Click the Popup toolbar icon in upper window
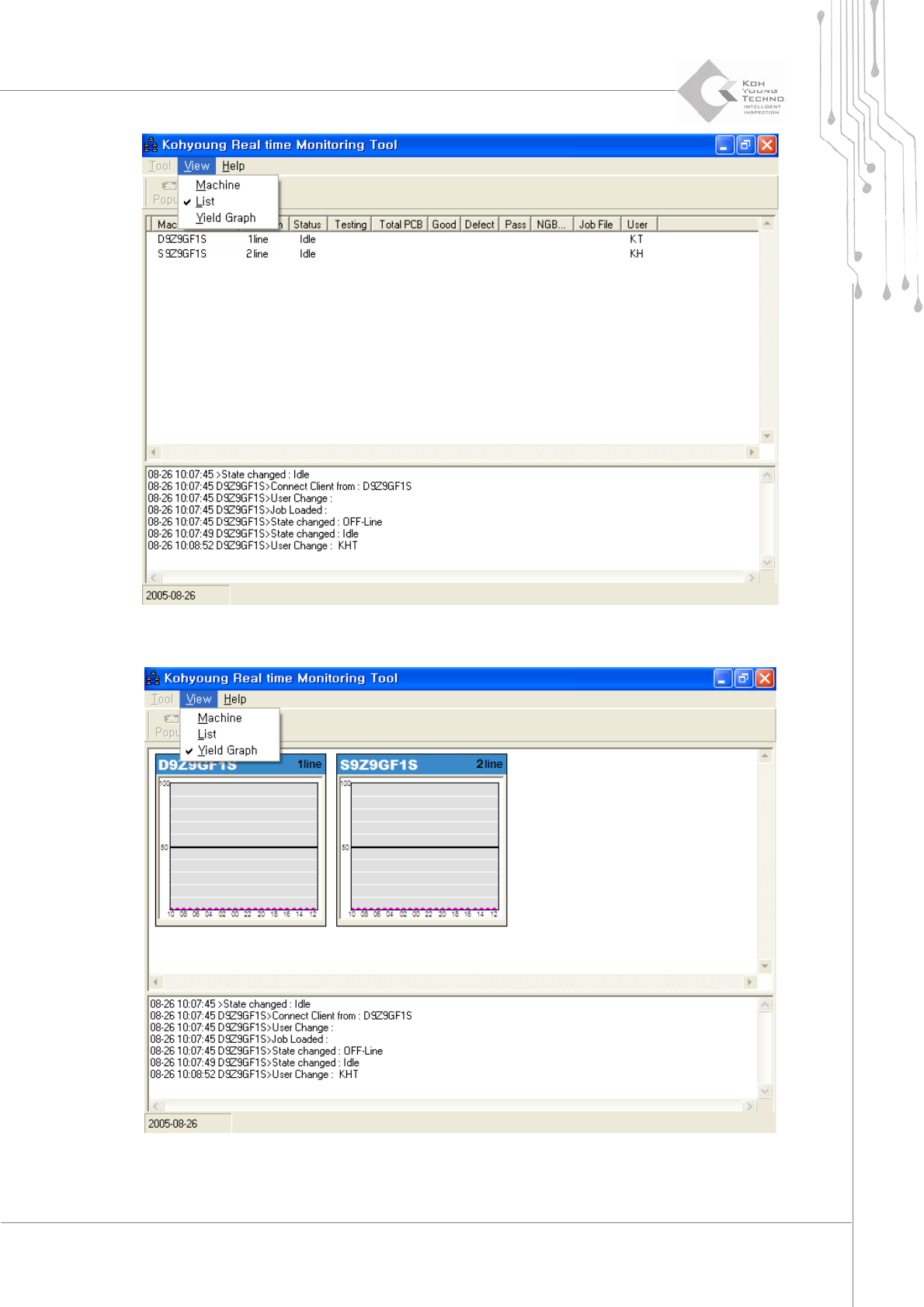This screenshot has height=1307, width=924. 165,193
